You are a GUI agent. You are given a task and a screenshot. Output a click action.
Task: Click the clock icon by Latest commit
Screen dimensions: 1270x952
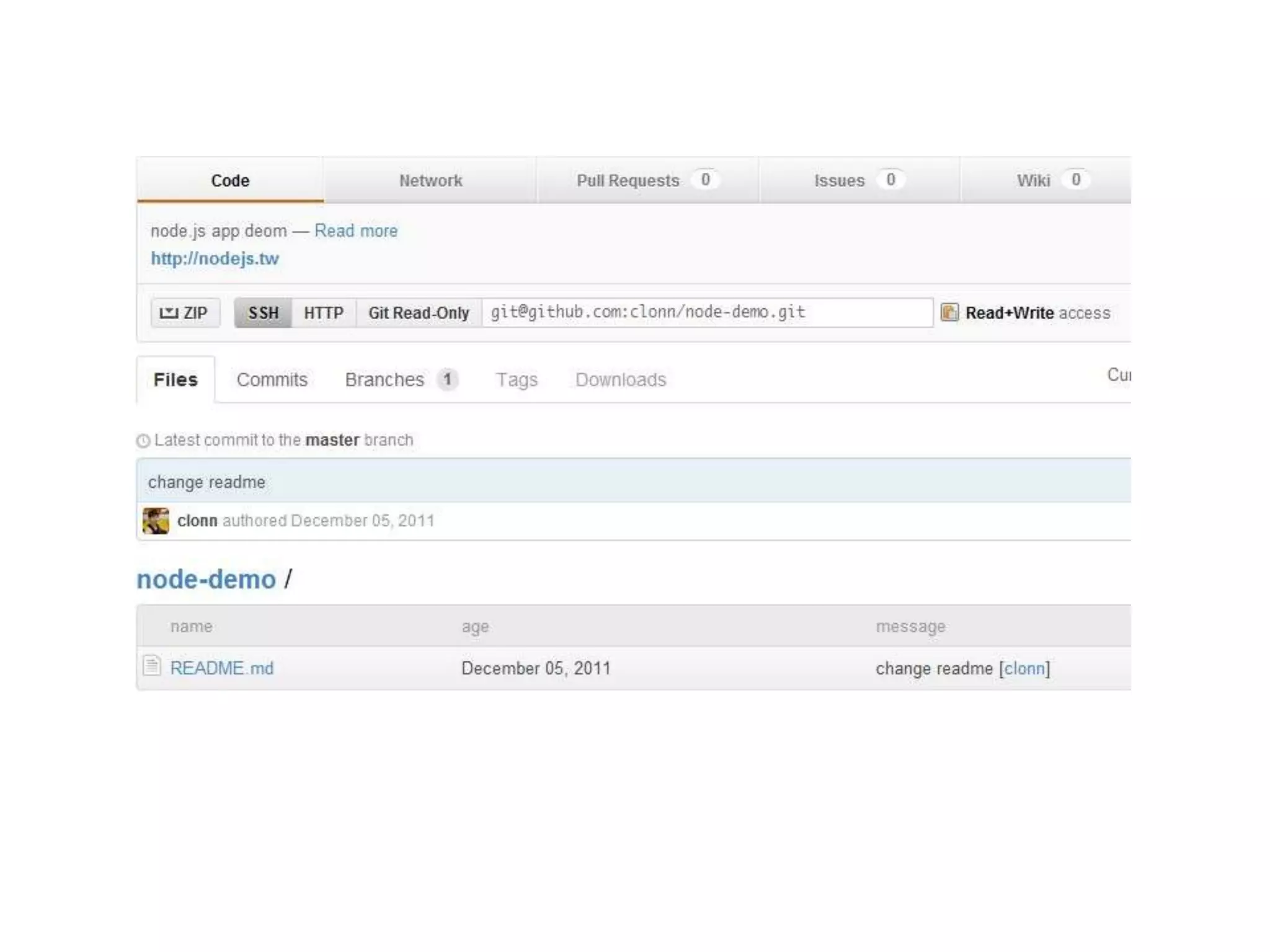pos(143,441)
